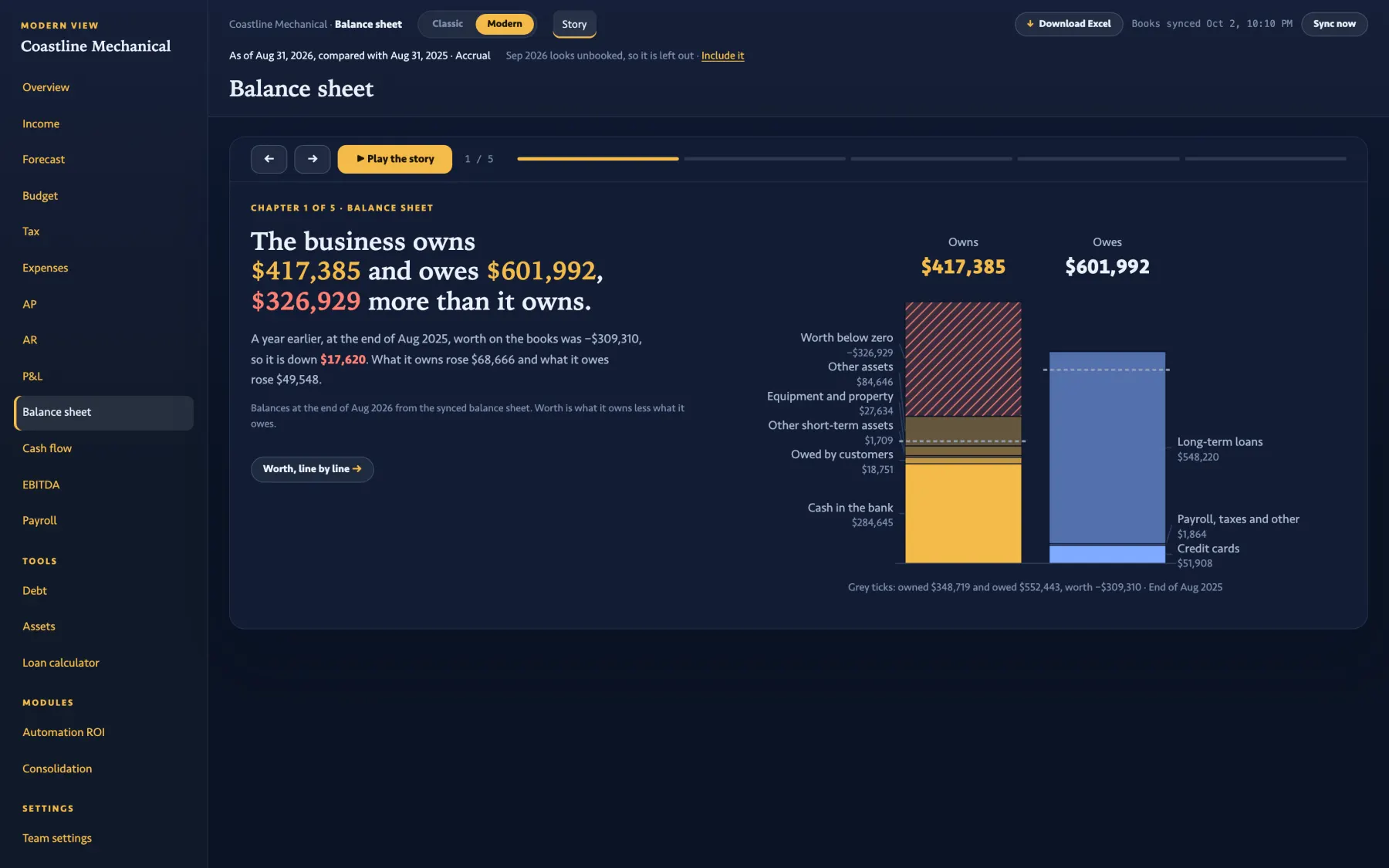Click Cash in the bank bar segment
The image size is (1389, 868).
point(963,514)
